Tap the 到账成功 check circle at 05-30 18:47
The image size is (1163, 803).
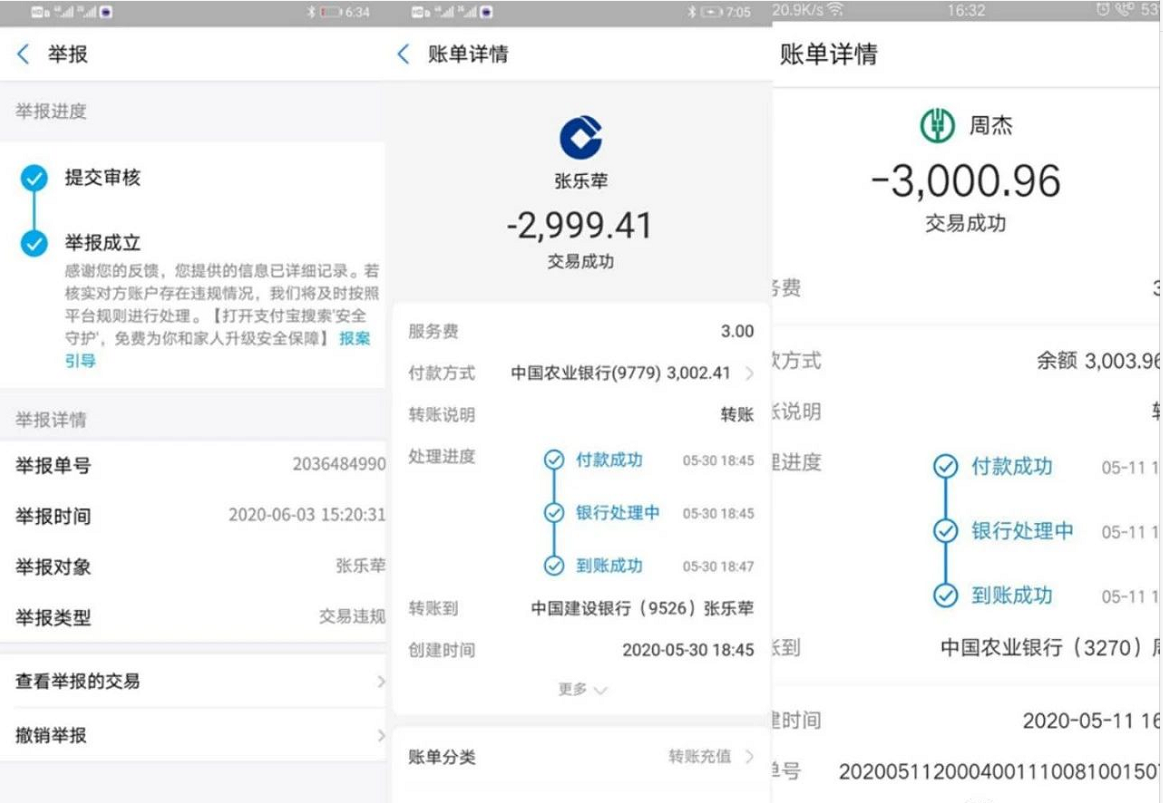pyautogui.click(x=554, y=566)
